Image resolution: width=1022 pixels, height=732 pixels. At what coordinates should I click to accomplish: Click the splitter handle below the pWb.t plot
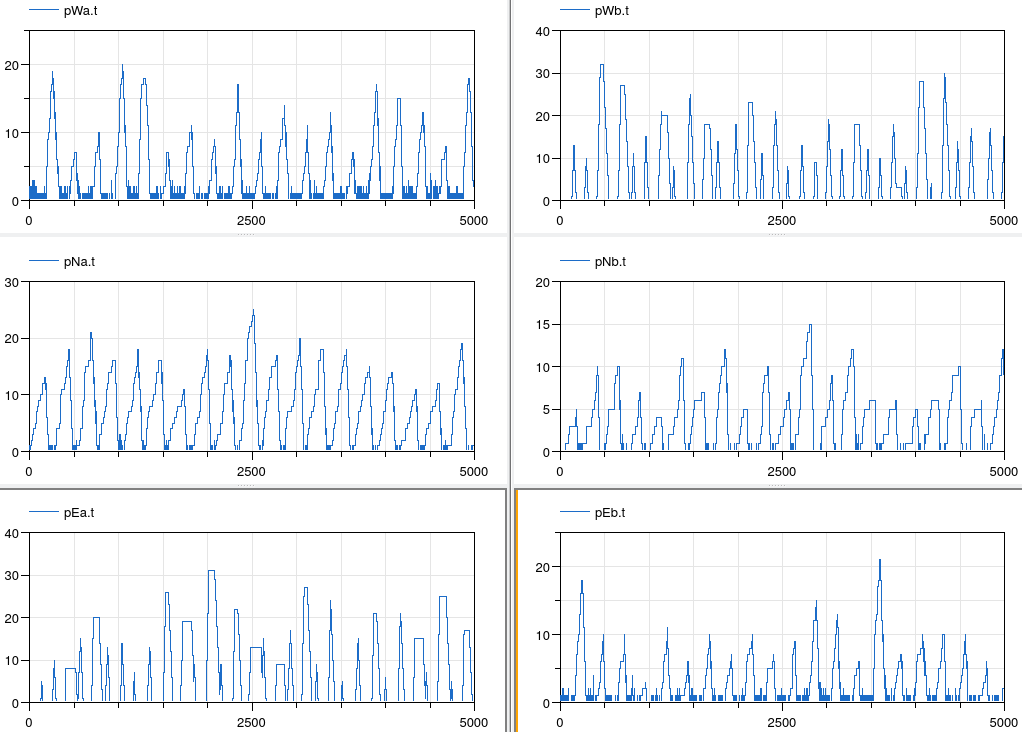777,235
